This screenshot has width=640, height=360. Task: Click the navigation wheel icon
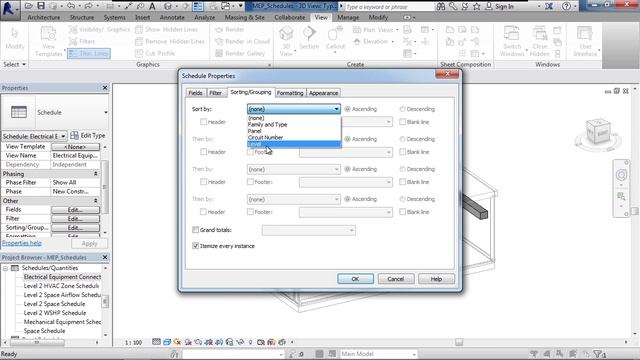[621, 175]
